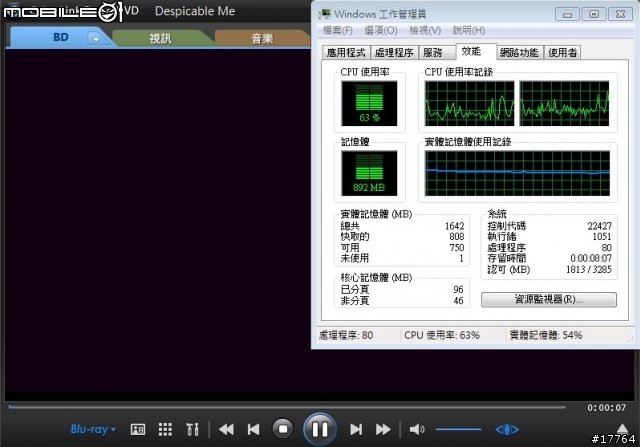Jump to previous chapter
Screen dimensions: 640x447
click(x=253, y=429)
